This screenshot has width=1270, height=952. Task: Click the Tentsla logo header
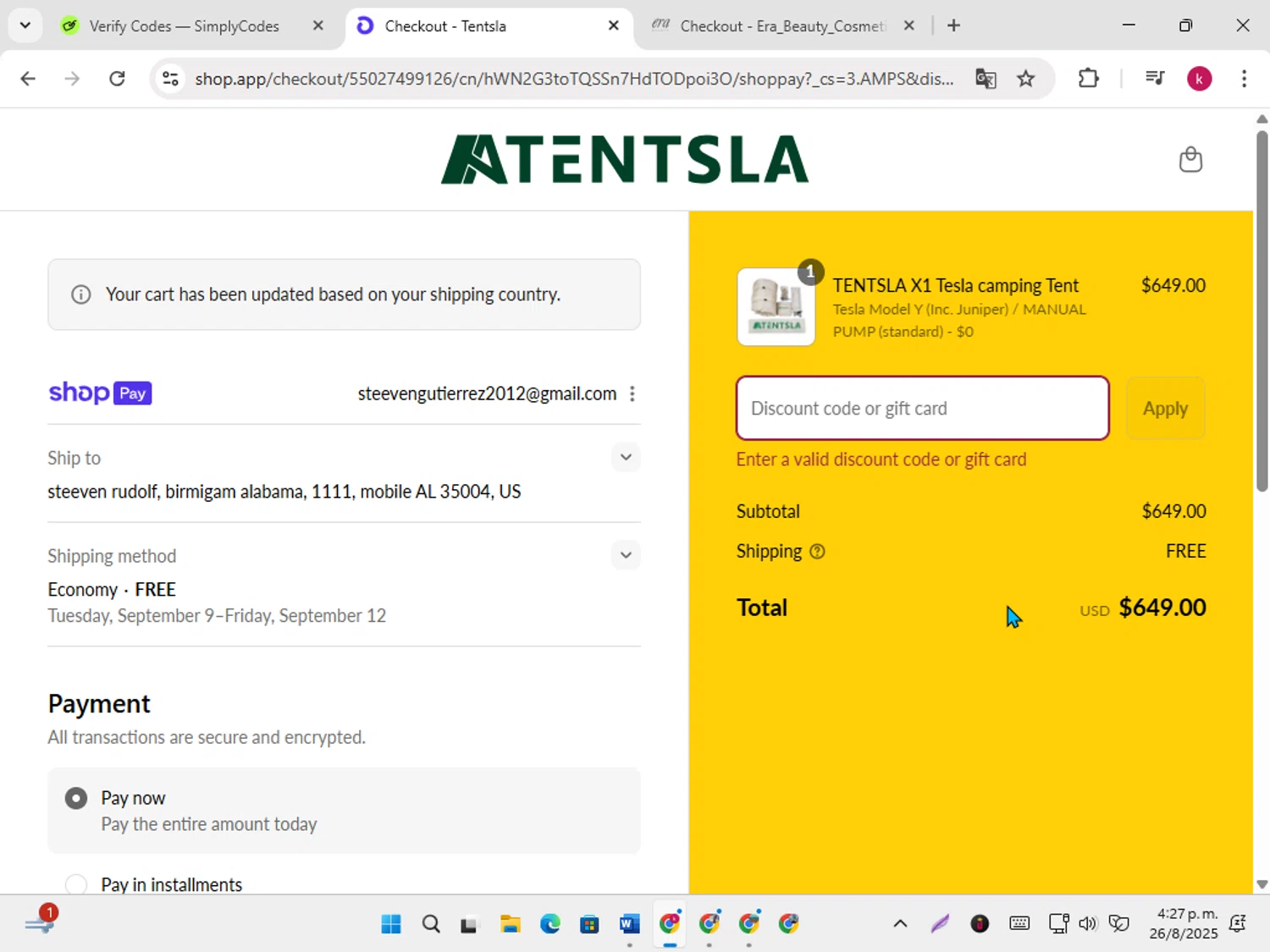pyautogui.click(x=625, y=159)
